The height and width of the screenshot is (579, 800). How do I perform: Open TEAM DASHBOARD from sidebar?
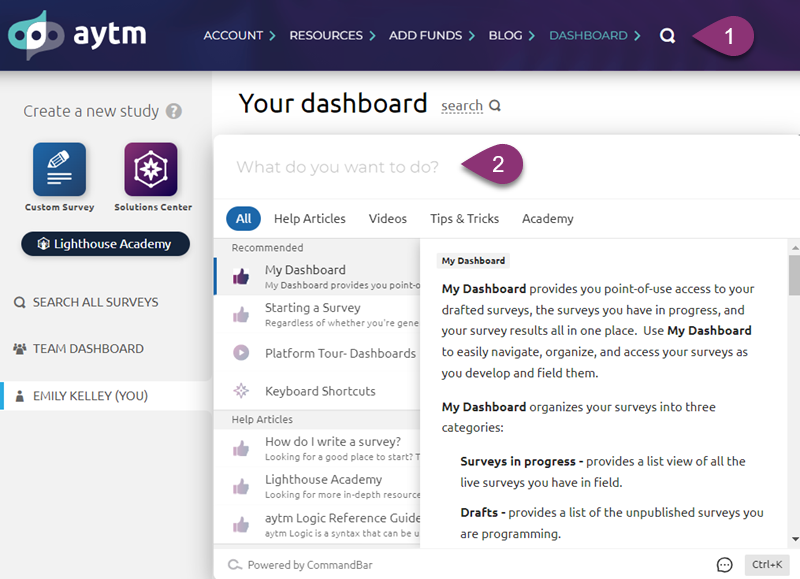pyautogui.click(x=88, y=349)
